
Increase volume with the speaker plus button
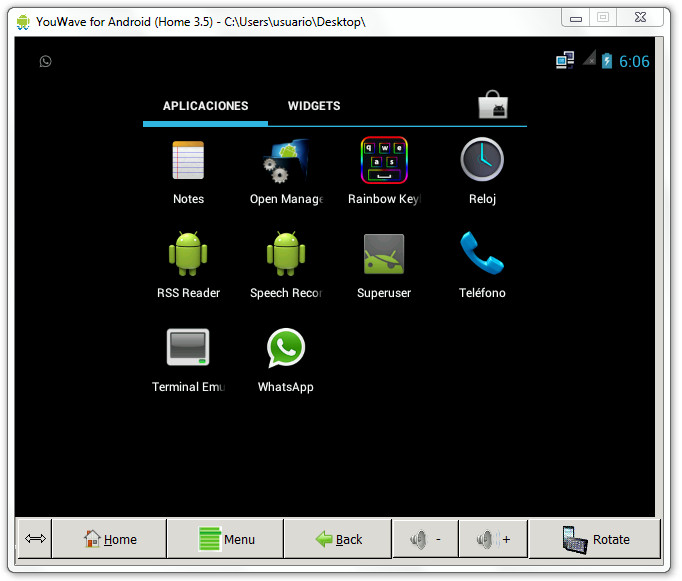click(x=493, y=539)
